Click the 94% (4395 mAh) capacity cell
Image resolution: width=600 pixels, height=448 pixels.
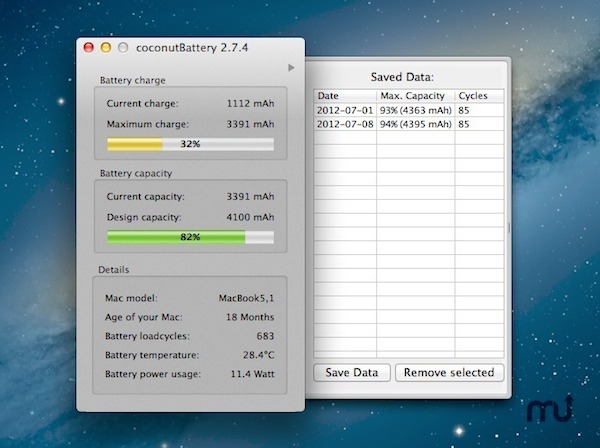point(415,123)
